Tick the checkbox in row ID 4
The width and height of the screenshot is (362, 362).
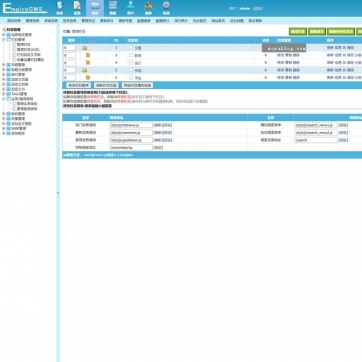[x=131, y=62]
